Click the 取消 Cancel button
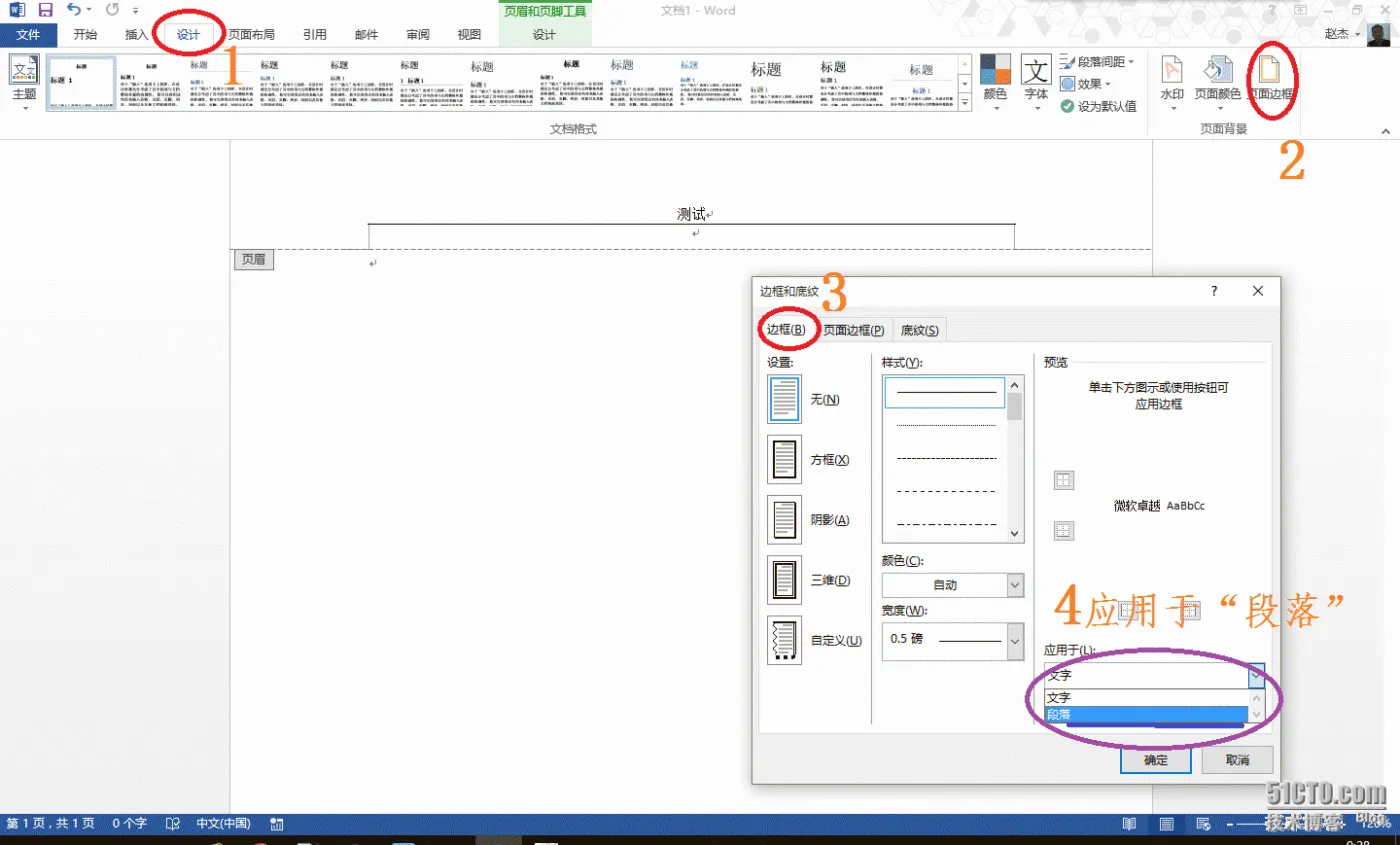The height and width of the screenshot is (845, 1400). [1237, 760]
